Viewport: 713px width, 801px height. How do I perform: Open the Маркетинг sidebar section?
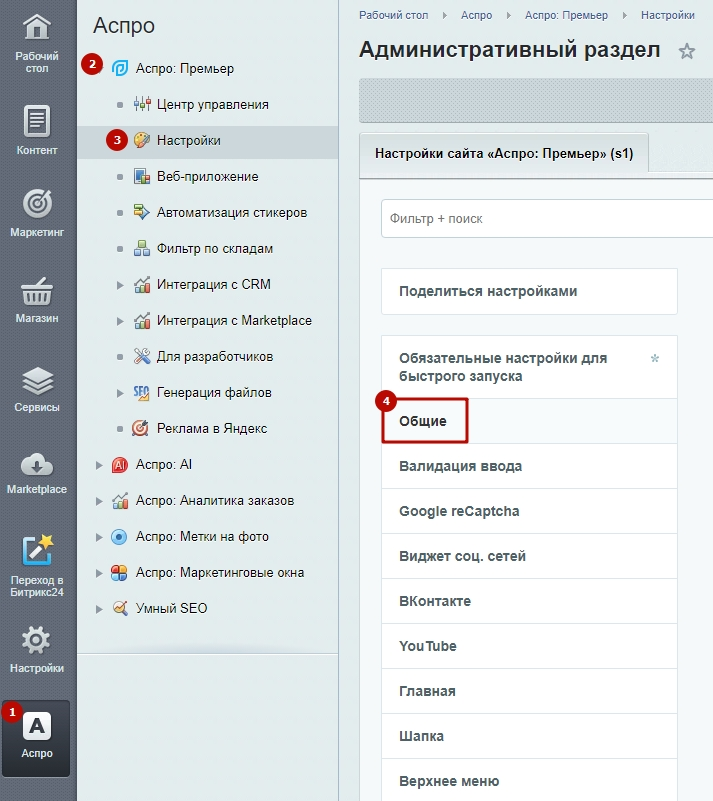pos(37,213)
